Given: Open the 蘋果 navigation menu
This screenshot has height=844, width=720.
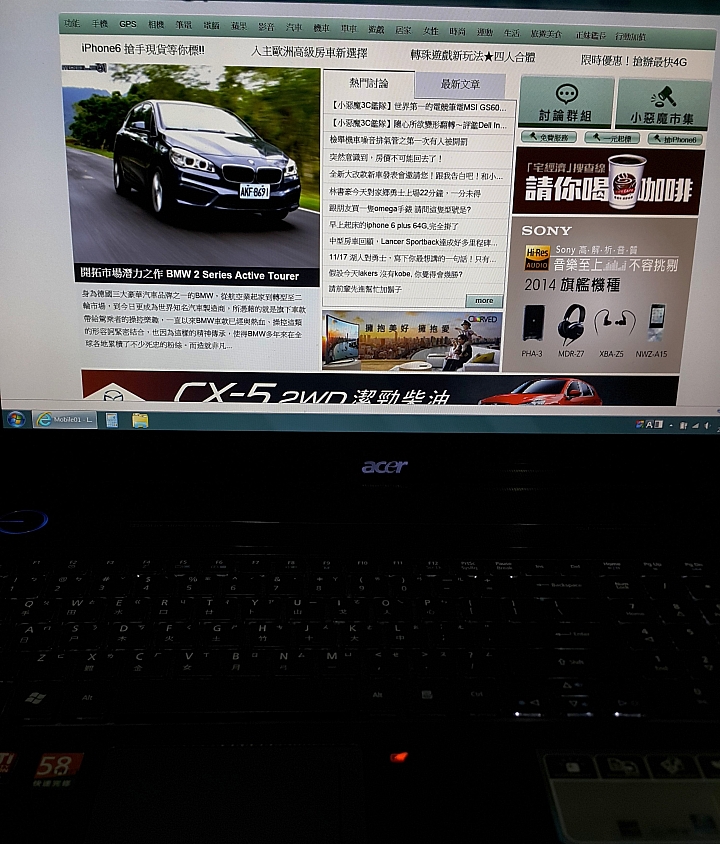Looking at the screenshot, I should pos(239,26).
